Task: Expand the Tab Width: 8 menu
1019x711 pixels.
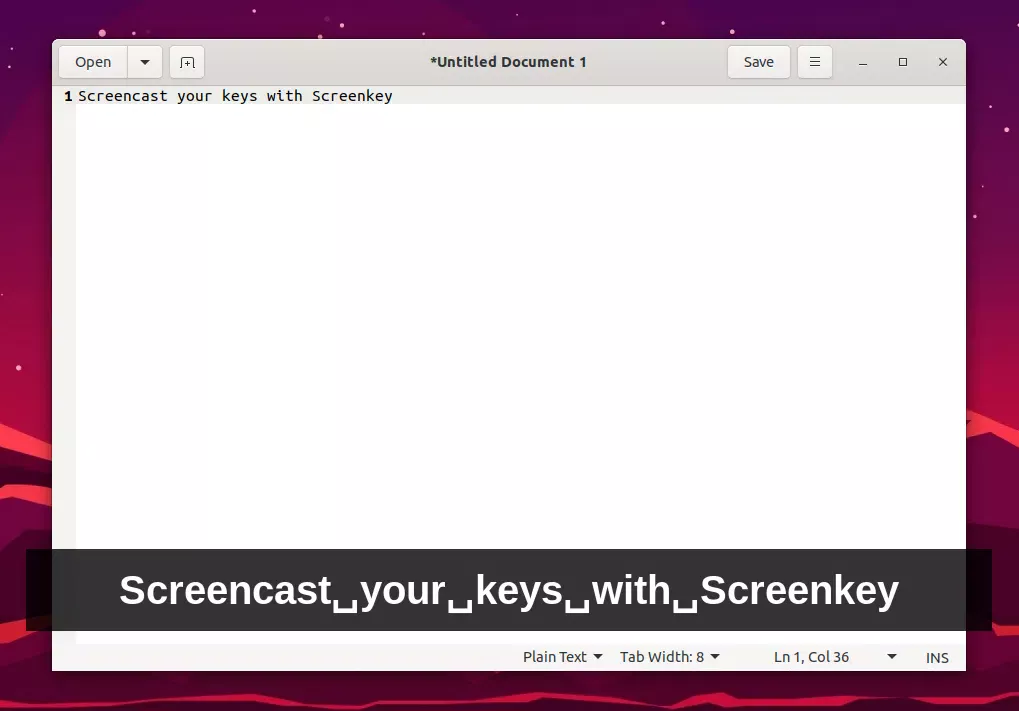Action: 669,657
